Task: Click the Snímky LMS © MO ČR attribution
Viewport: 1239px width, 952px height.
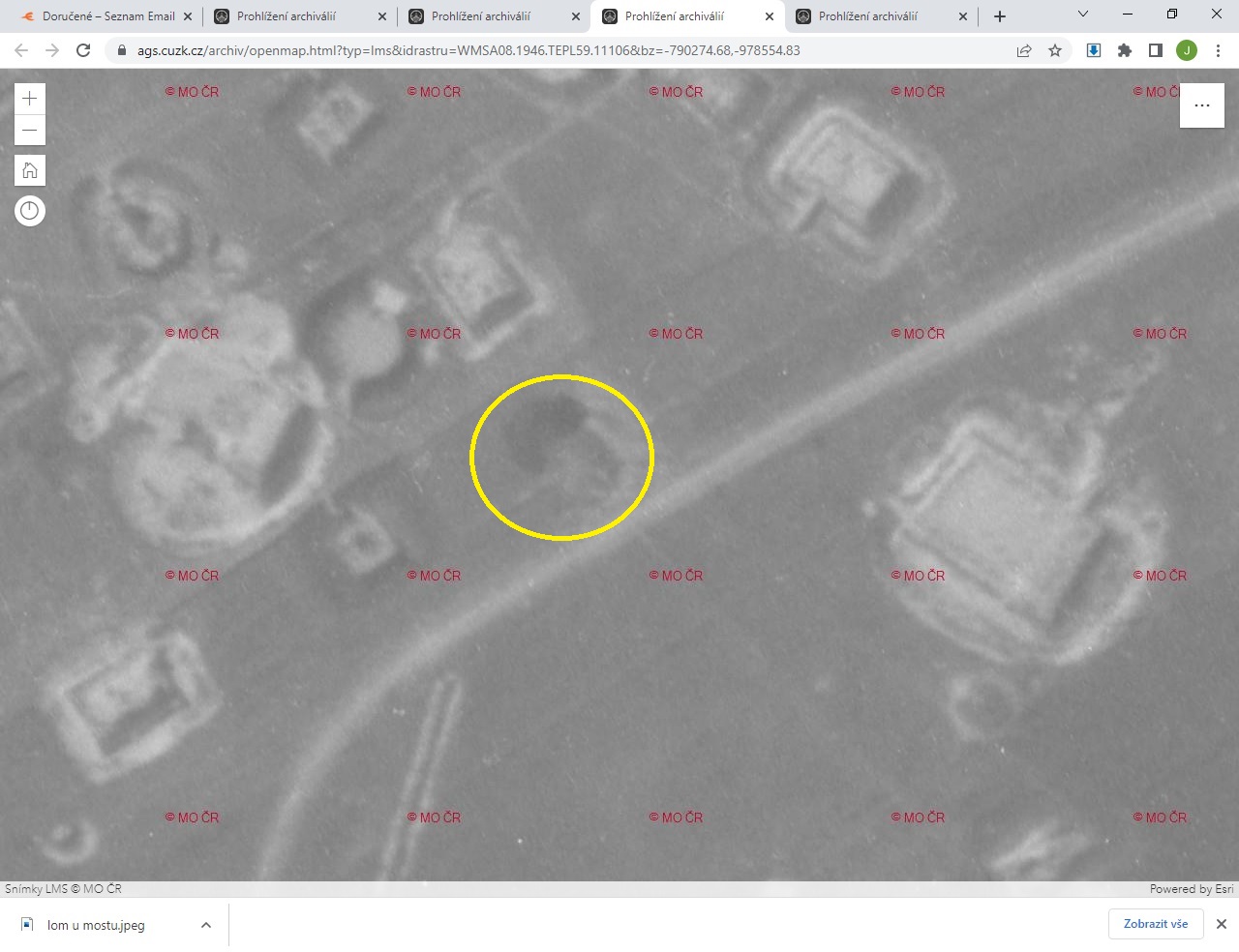Action: 63,889
